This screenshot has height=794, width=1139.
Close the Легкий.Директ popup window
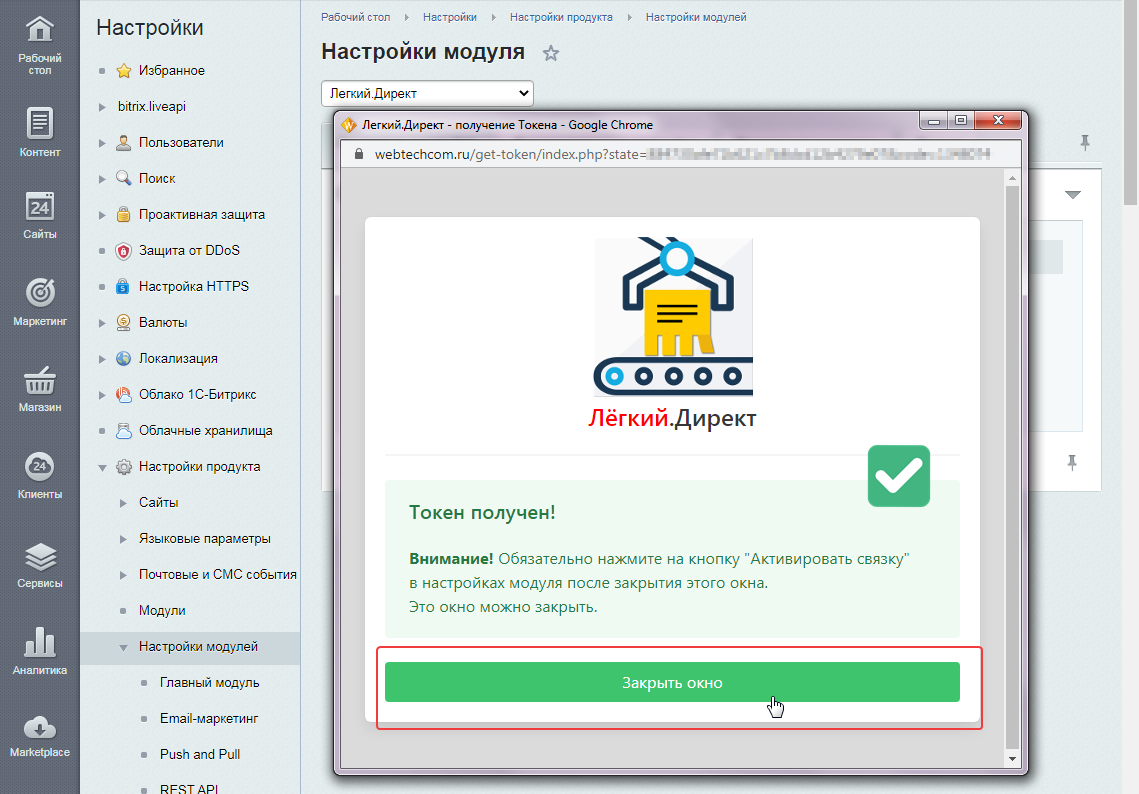click(999, 121)
